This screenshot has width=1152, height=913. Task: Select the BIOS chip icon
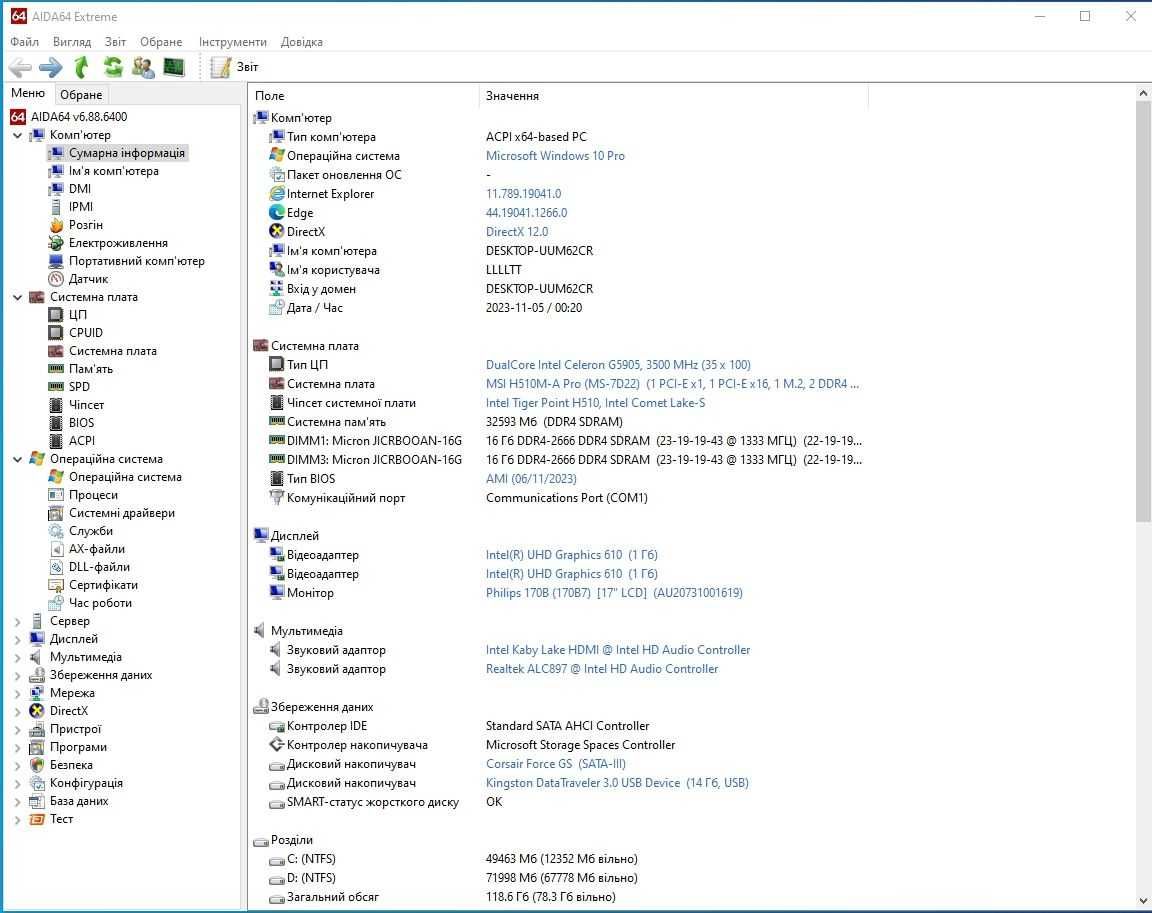click(56, 423)
